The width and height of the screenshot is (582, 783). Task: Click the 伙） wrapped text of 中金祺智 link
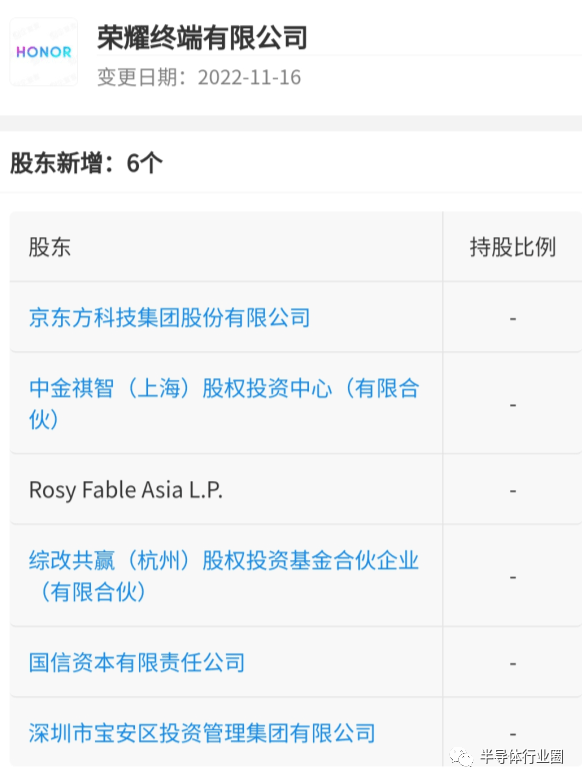click(43, 419)
